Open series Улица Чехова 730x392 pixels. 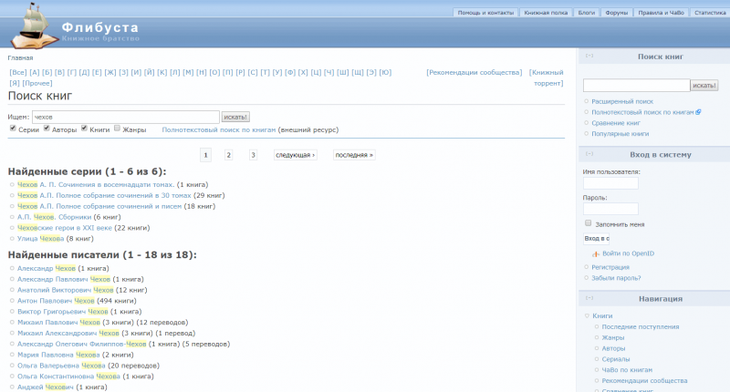pos(41,238)
